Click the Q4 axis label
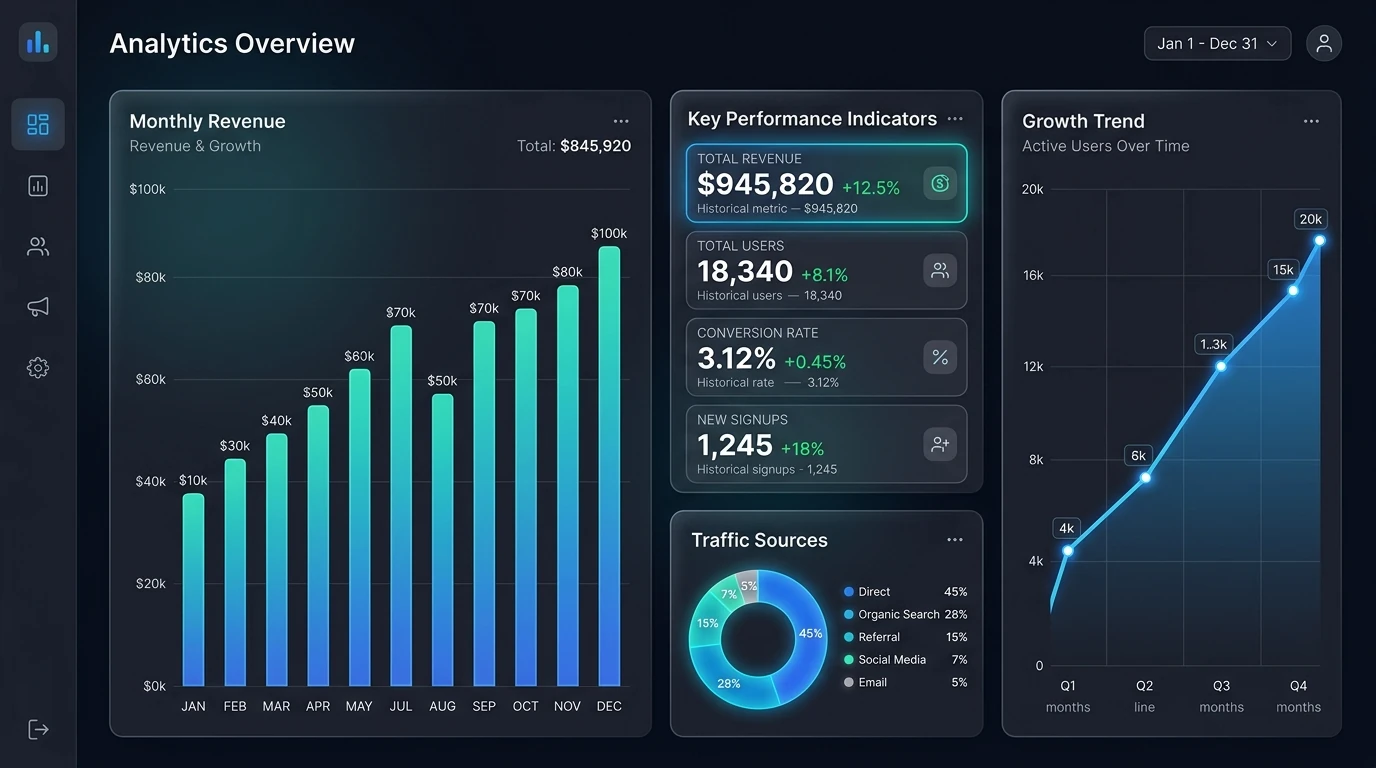This screenshot has height=768, width=1376. 1298,686
